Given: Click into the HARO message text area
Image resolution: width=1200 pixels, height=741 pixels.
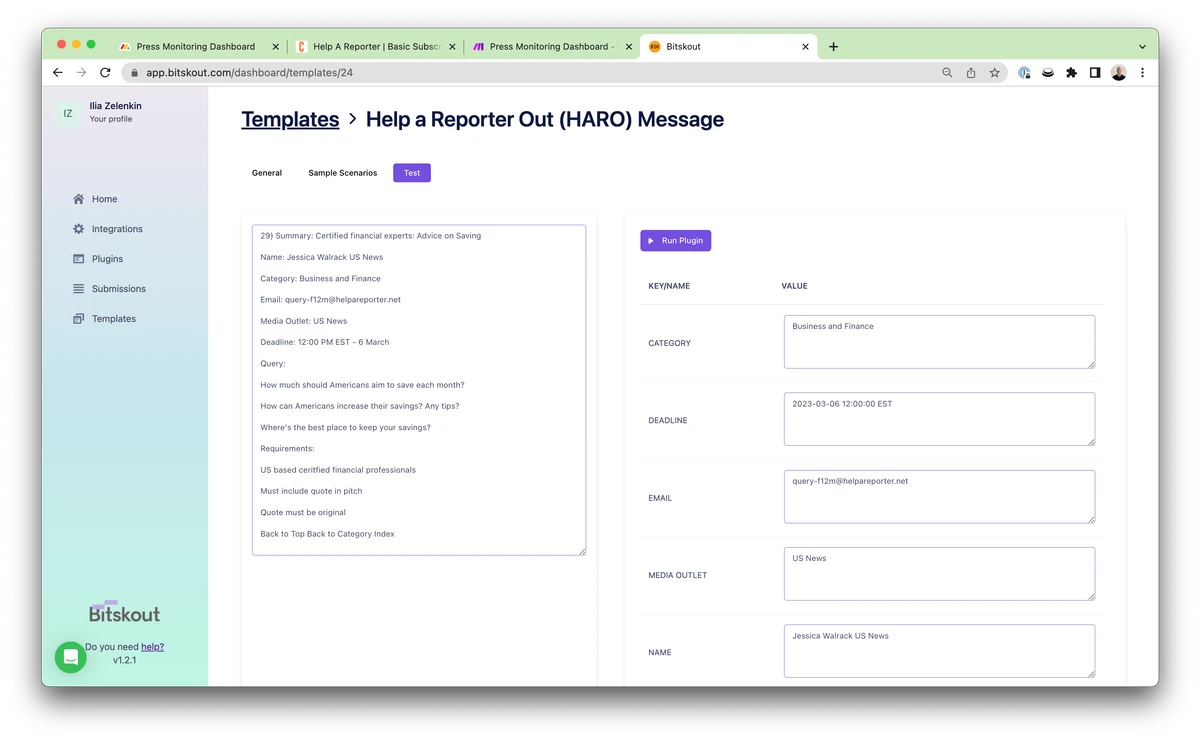Looking at the screenshot, I should pos(419,390).
